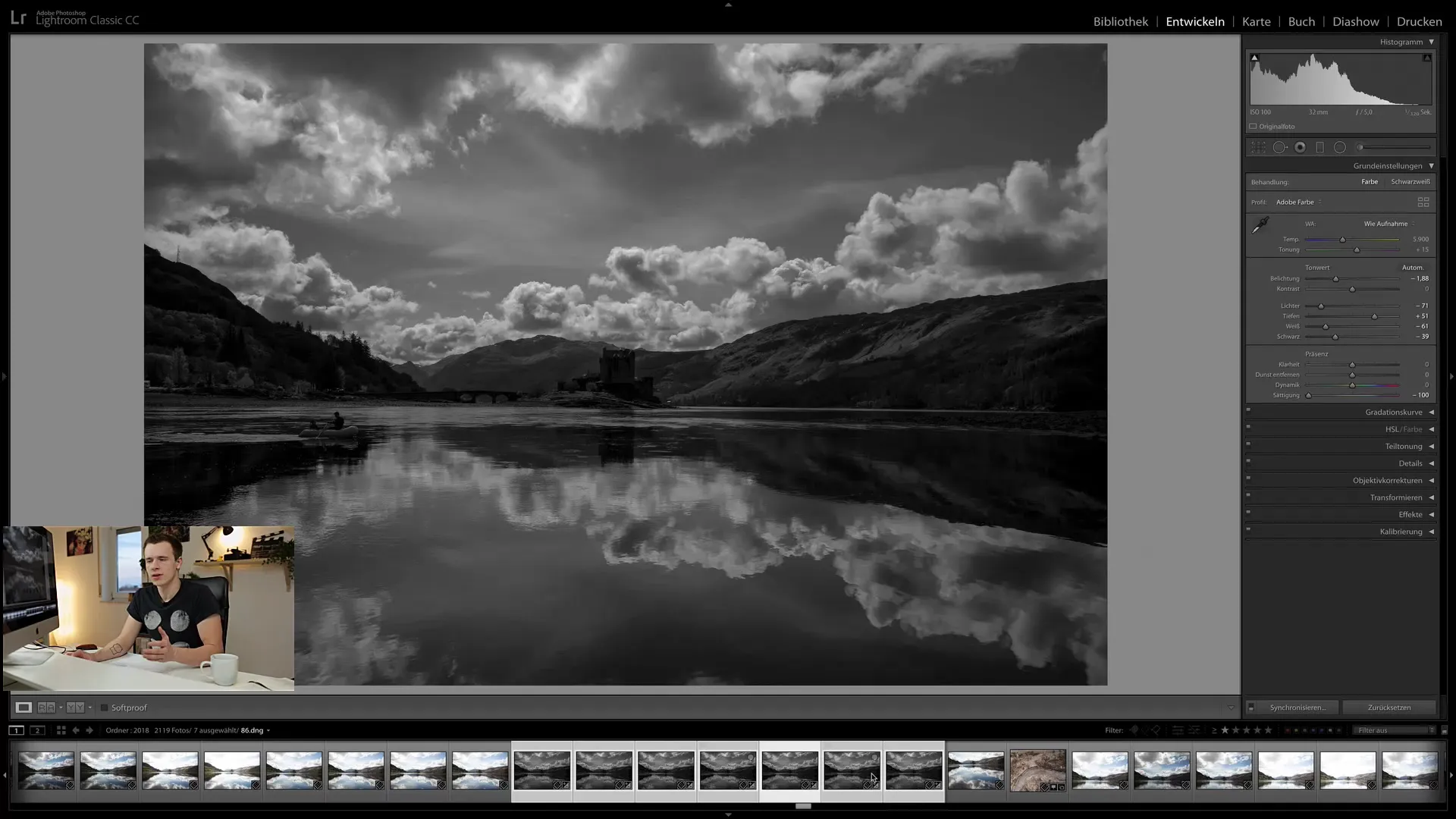
Task: Toggle the Gradationskurve panel on/off switch
Action: (1248, 410)
